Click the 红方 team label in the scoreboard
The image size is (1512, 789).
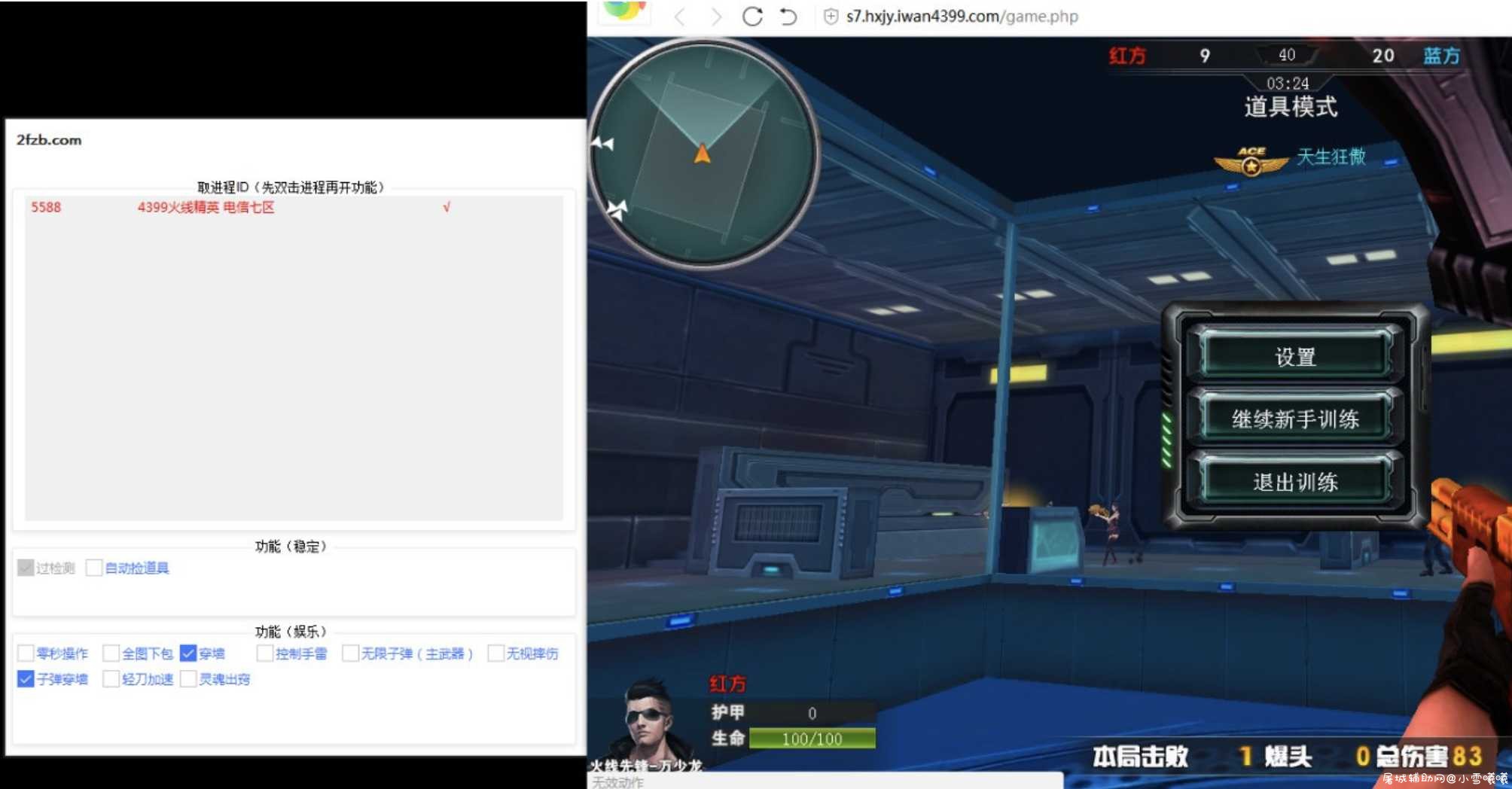point(1127,56)
